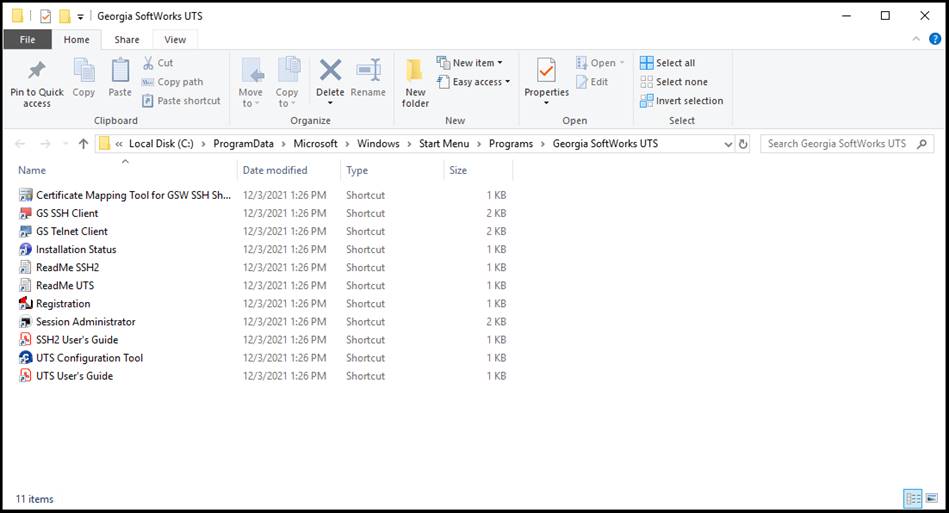The image size is (949, 513).
Task: Sort by the Type column header
Action: 392,170
